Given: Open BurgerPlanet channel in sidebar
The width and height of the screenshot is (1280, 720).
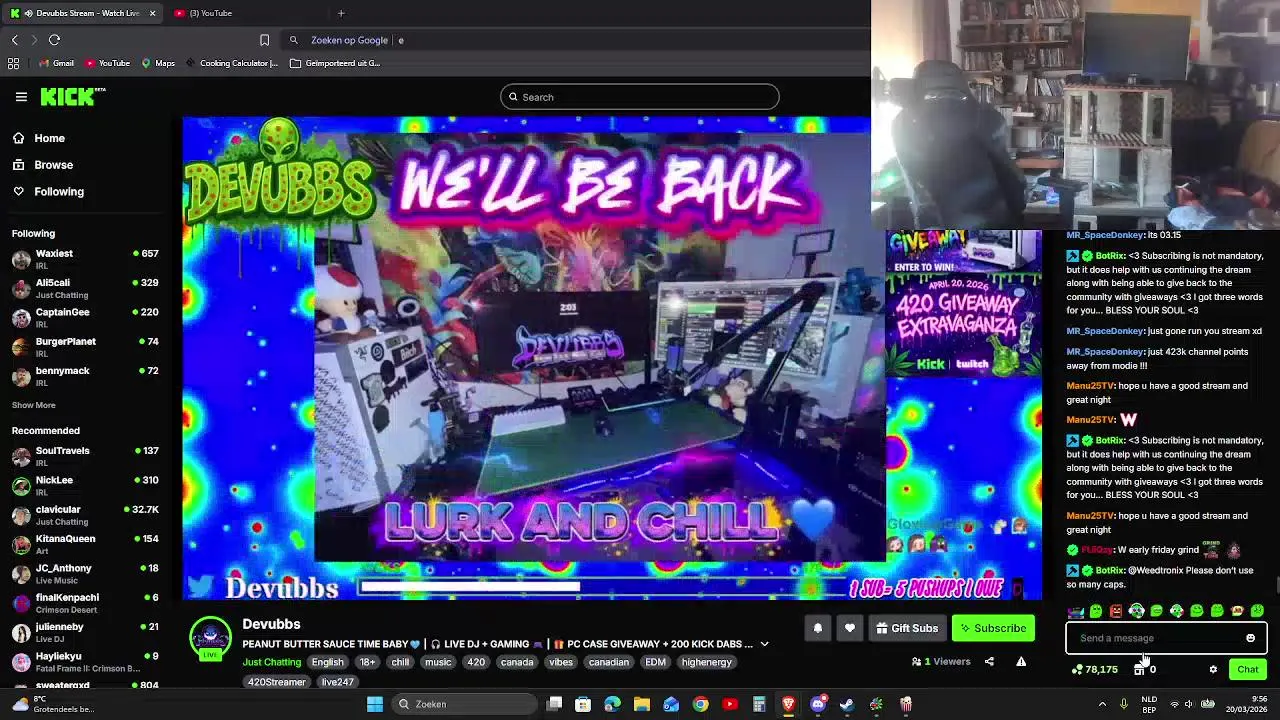Looking at the screenshot, I should tap(86, 347).
